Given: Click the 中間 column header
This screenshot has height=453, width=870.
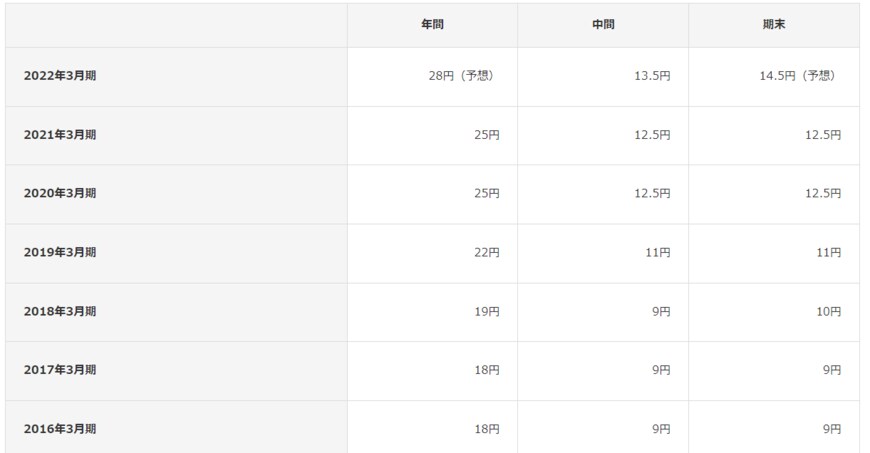Looking at the screenshot, I should tap(603, 25).
